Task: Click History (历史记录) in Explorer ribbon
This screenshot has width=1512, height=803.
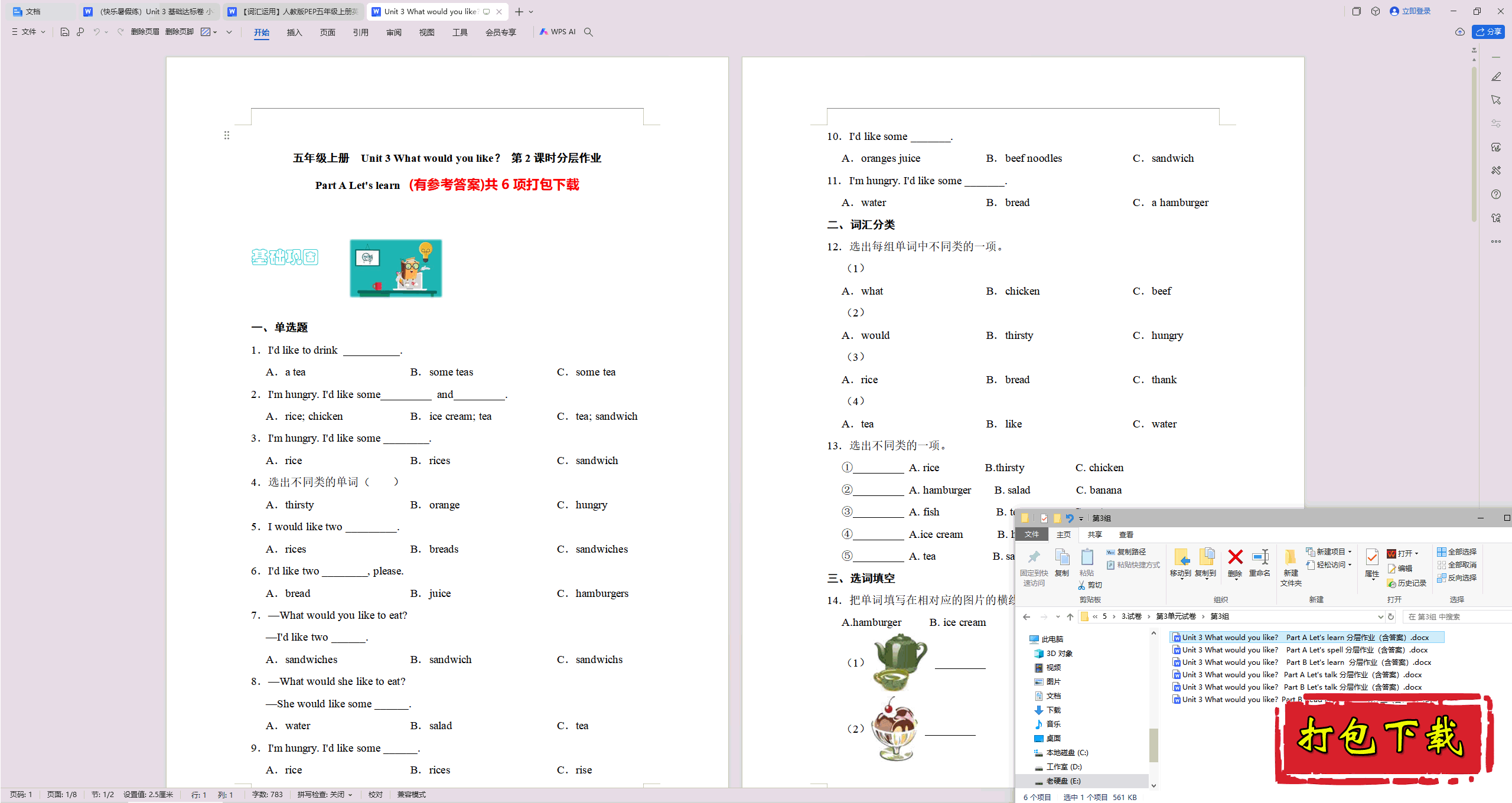Action: click(x=1407, y=583)
